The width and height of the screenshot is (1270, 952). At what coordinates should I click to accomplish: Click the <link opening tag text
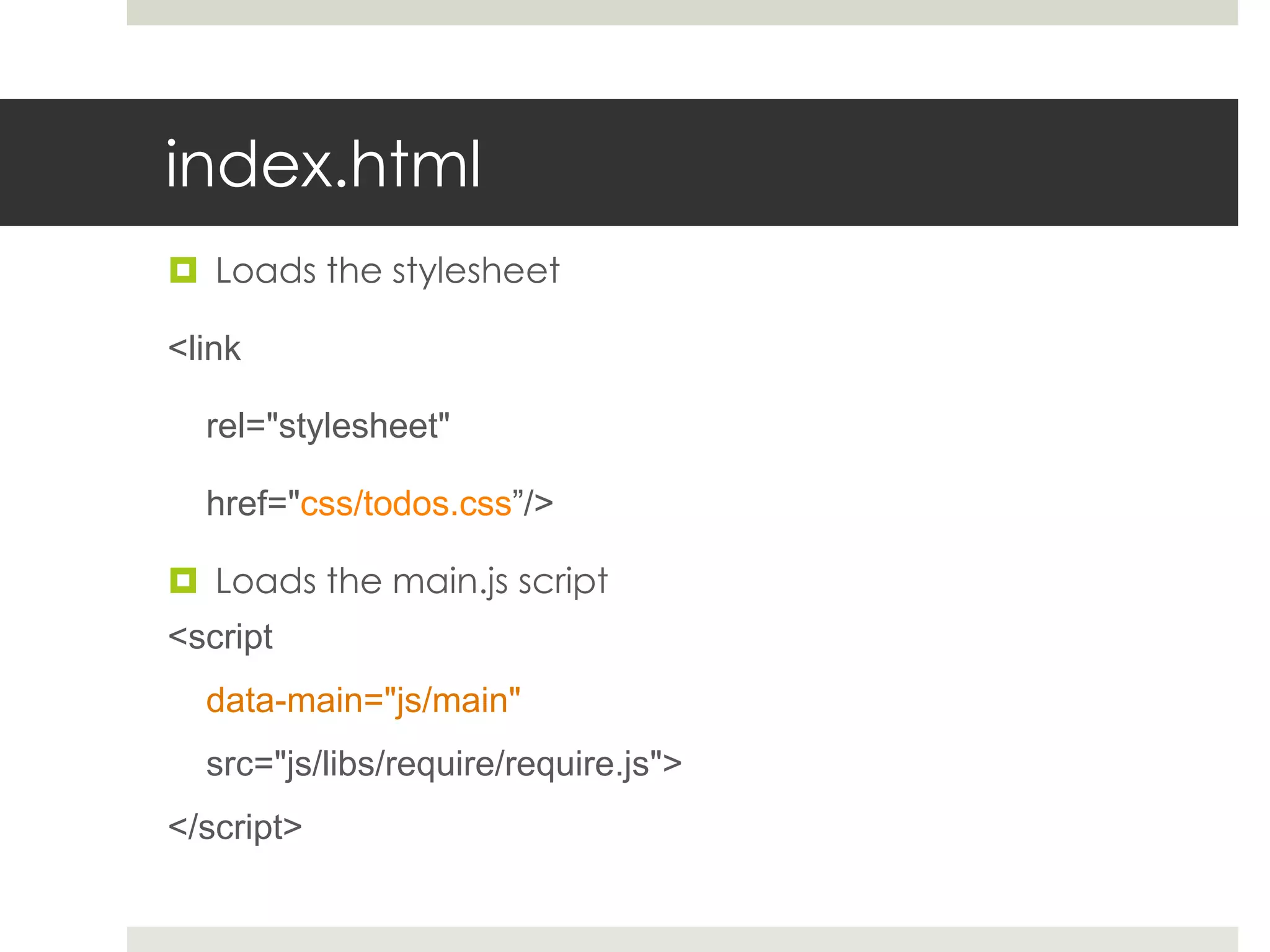pos(204,348)
